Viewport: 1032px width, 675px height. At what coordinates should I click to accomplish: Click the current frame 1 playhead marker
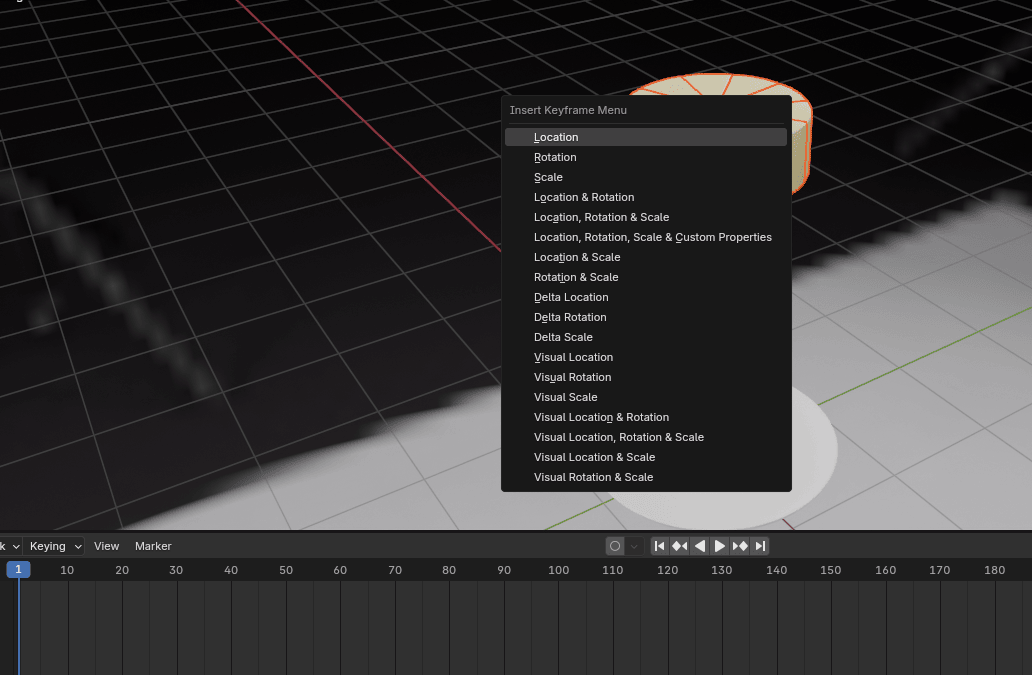[x=18, y=570]
